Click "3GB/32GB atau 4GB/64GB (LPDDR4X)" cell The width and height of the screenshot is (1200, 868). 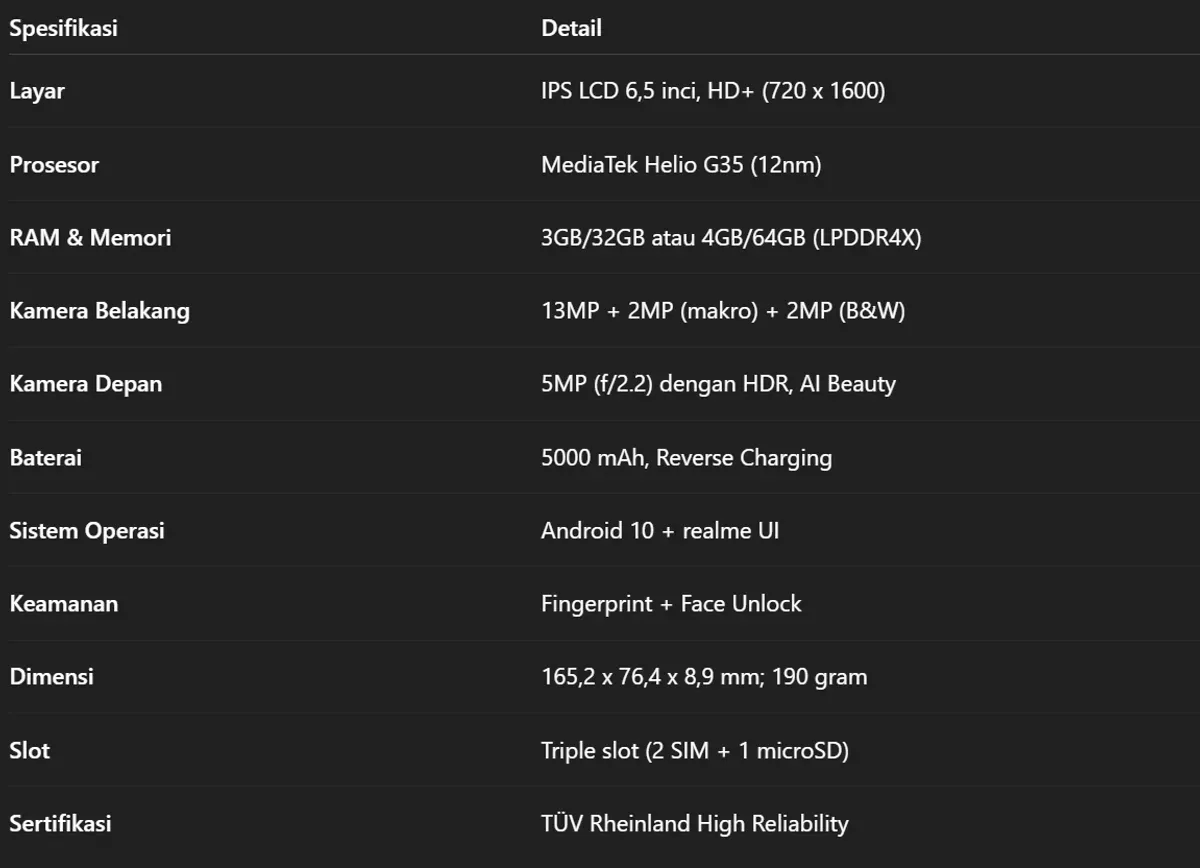pos(731,237)
